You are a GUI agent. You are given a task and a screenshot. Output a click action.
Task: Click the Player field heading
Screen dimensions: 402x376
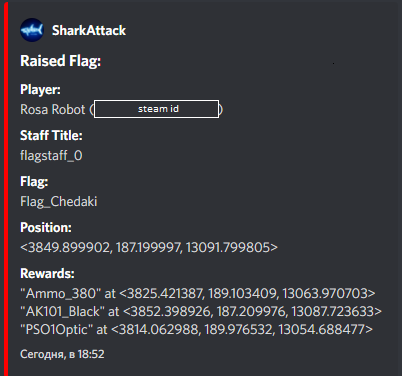click(x=40, y=90)
